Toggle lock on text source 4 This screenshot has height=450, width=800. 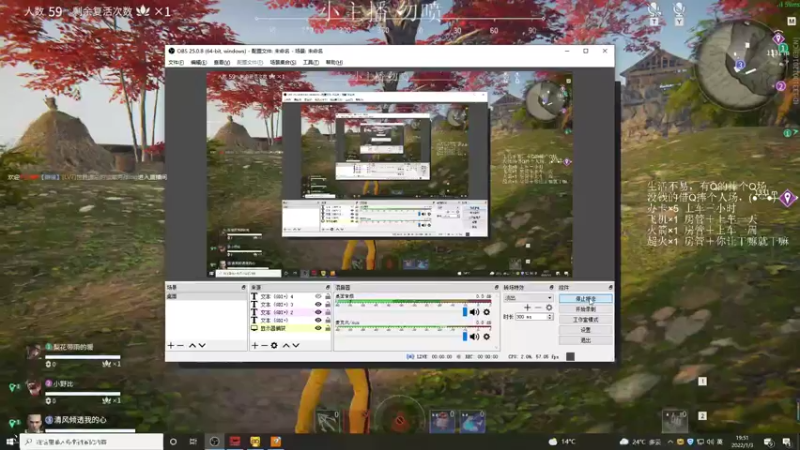pyautogui.click(x=328, y=296)
